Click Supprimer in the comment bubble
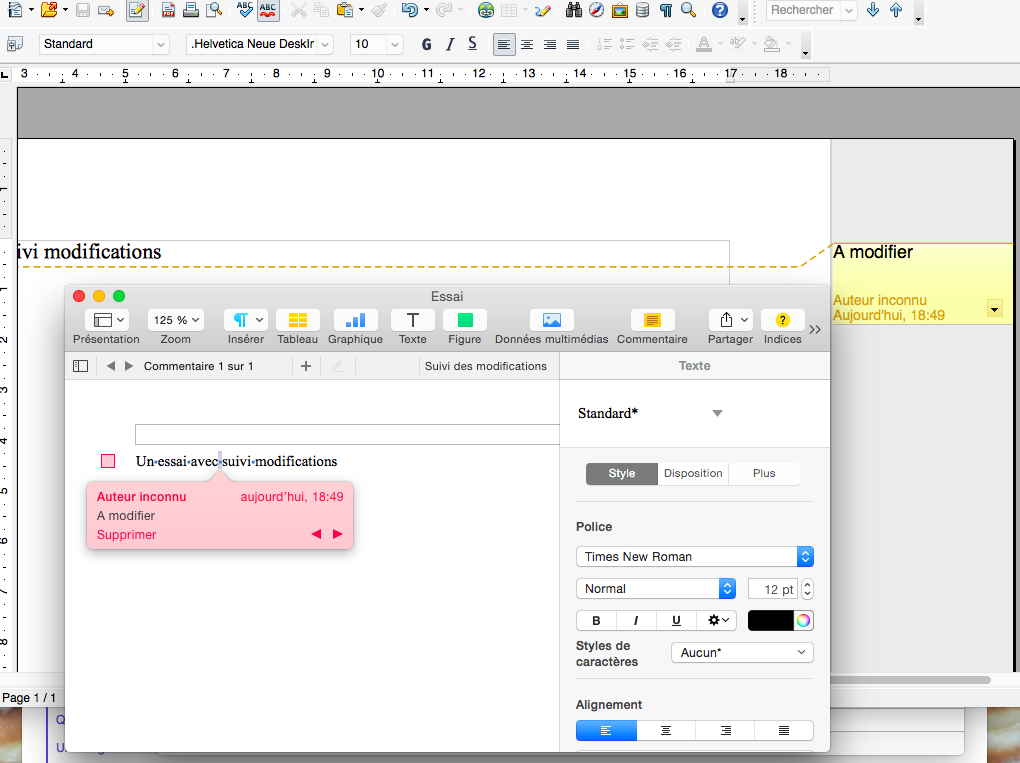 [x=127, y=535]
